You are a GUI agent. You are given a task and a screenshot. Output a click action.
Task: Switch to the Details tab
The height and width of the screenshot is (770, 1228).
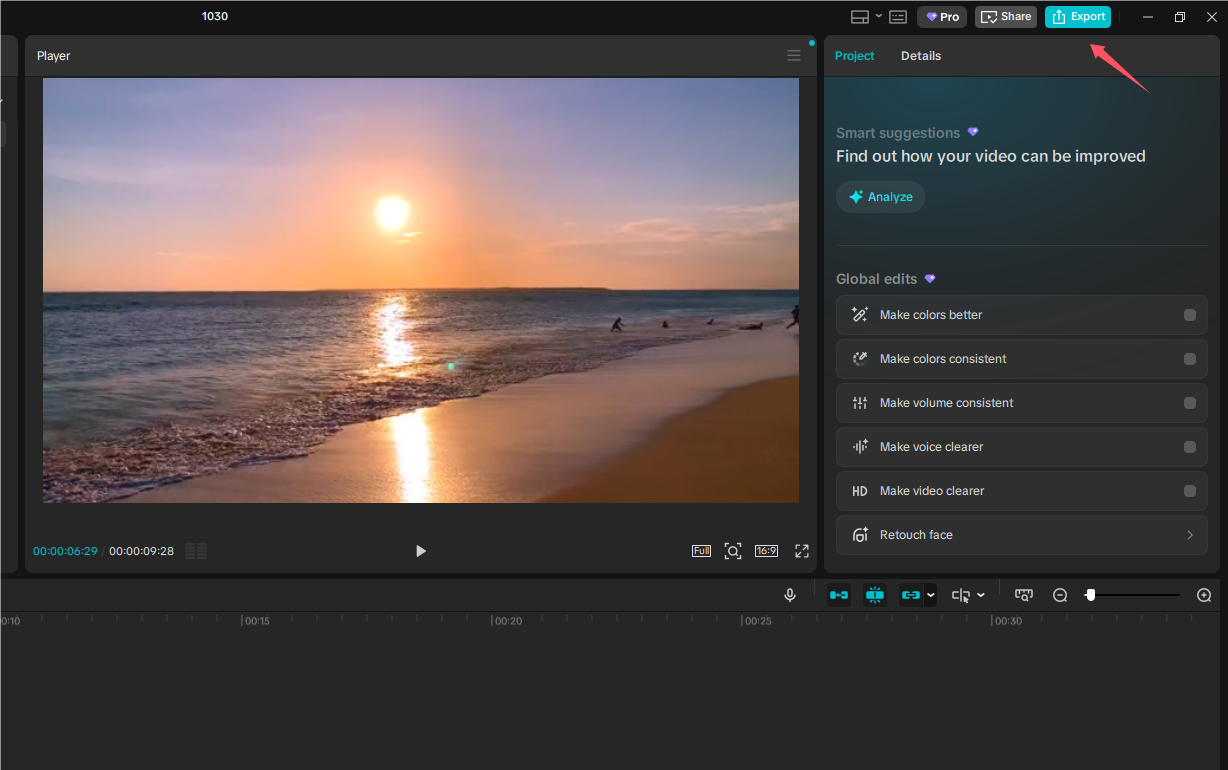point(920,55)
